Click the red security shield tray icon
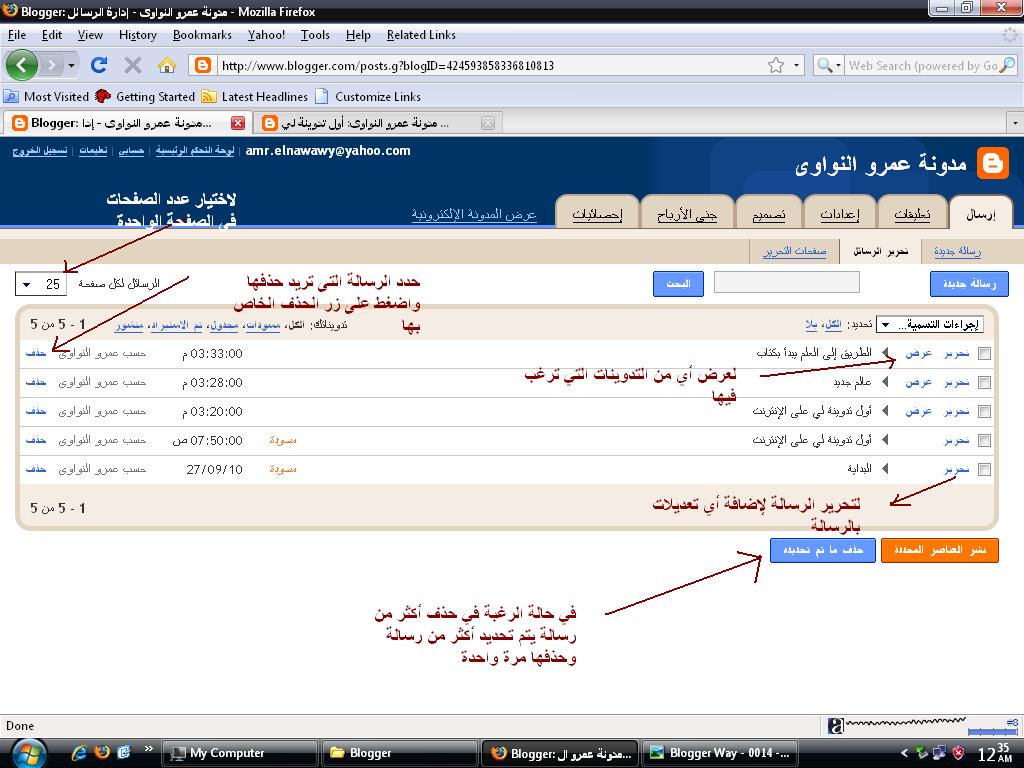1024x768 pixels. pos(959,753)
